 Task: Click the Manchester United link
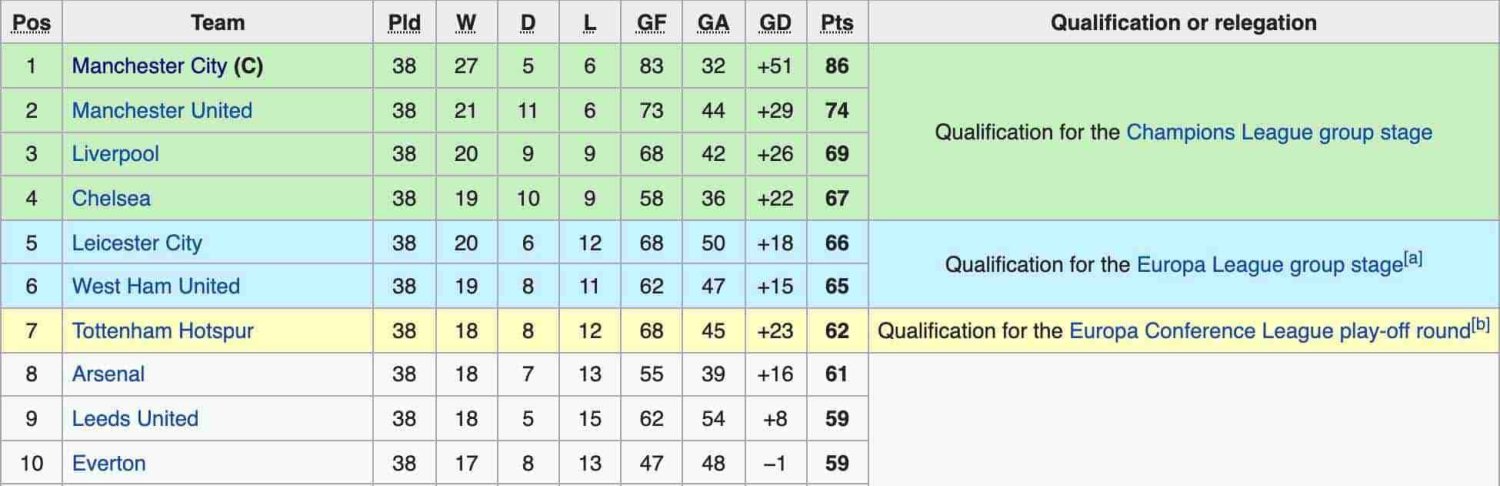(x=161, y=110)
